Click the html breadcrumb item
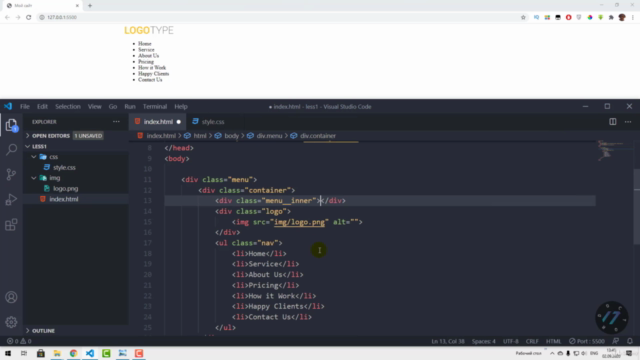Screen dimensions: 640x360 (x=200, y=136)
